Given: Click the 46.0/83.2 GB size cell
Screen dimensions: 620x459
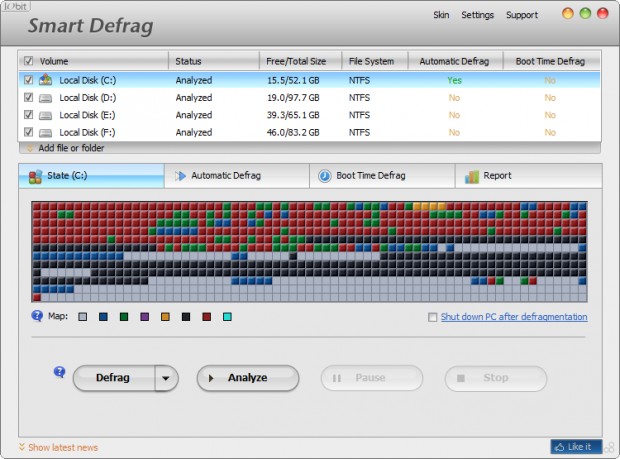Looking at the screenshot, I should pos(293,132).
